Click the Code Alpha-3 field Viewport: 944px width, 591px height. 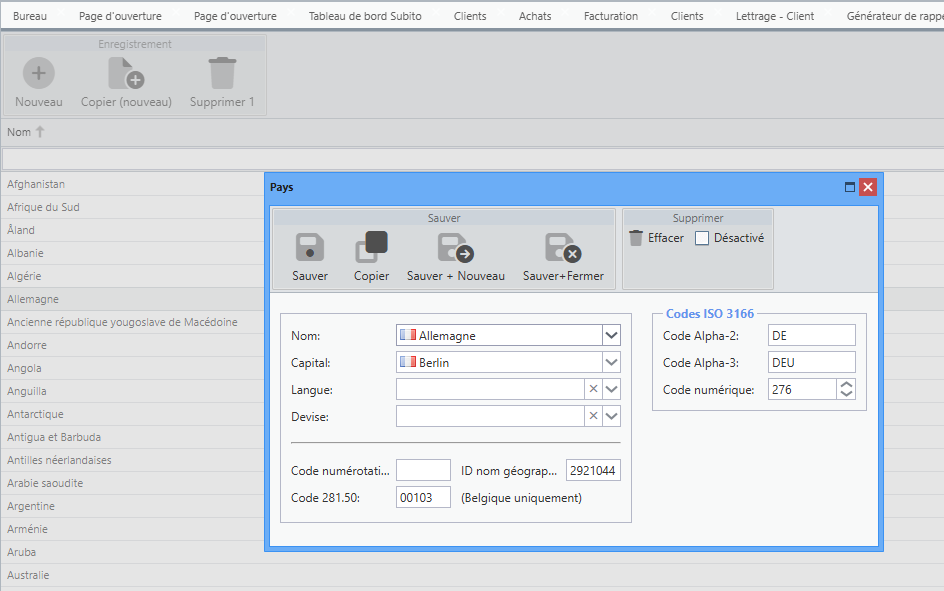click(812, 362)
